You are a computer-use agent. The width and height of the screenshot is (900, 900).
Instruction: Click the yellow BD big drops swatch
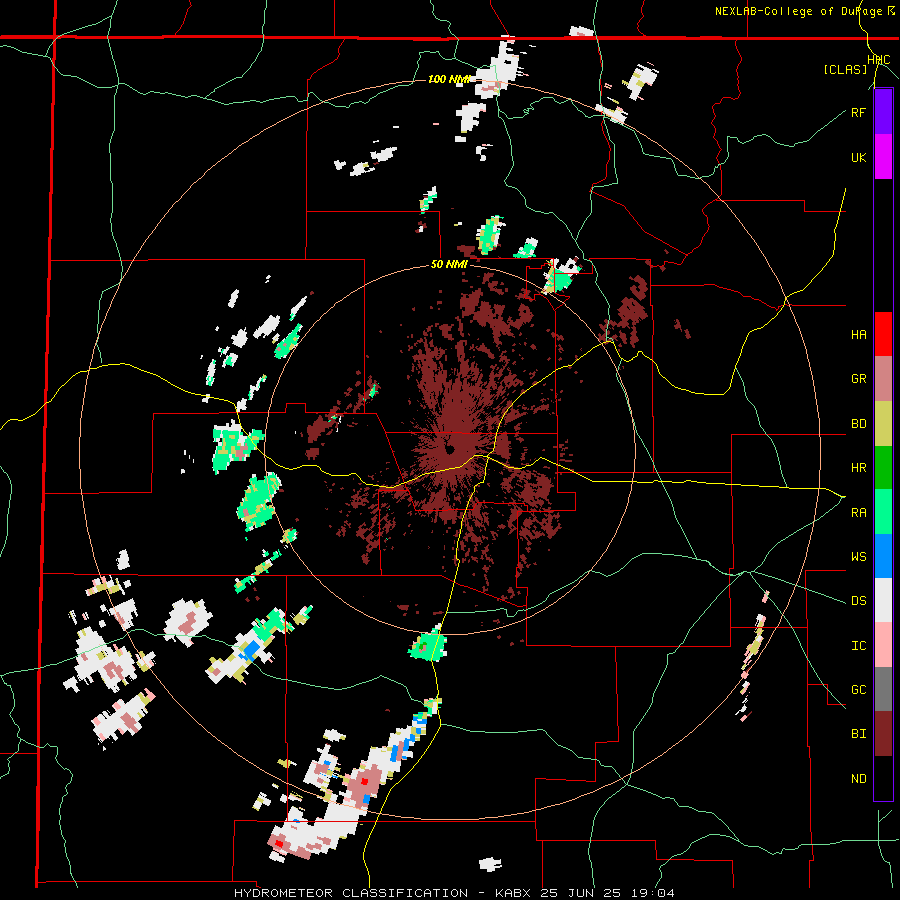883,424
